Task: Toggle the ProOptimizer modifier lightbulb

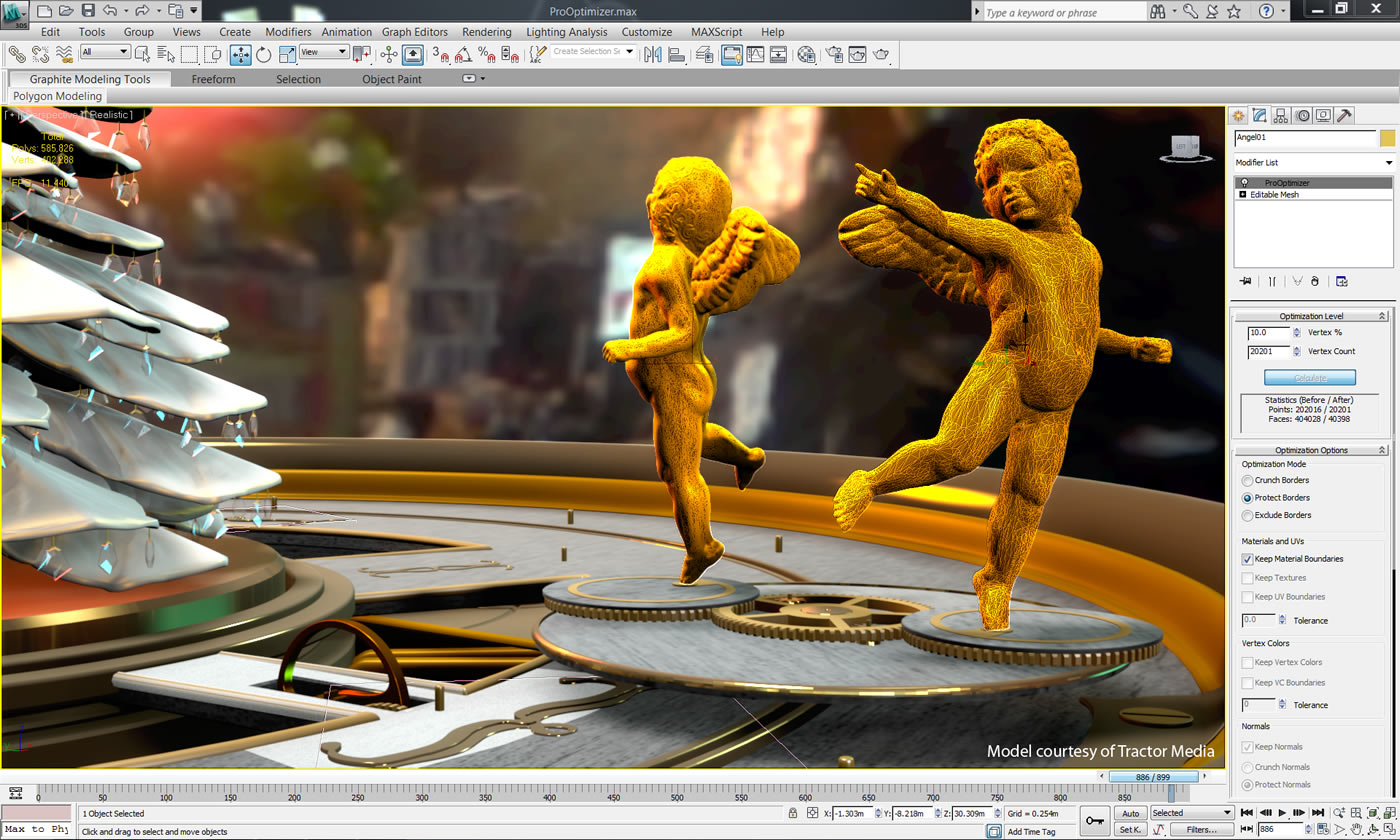Action: tap(1245, 183)
